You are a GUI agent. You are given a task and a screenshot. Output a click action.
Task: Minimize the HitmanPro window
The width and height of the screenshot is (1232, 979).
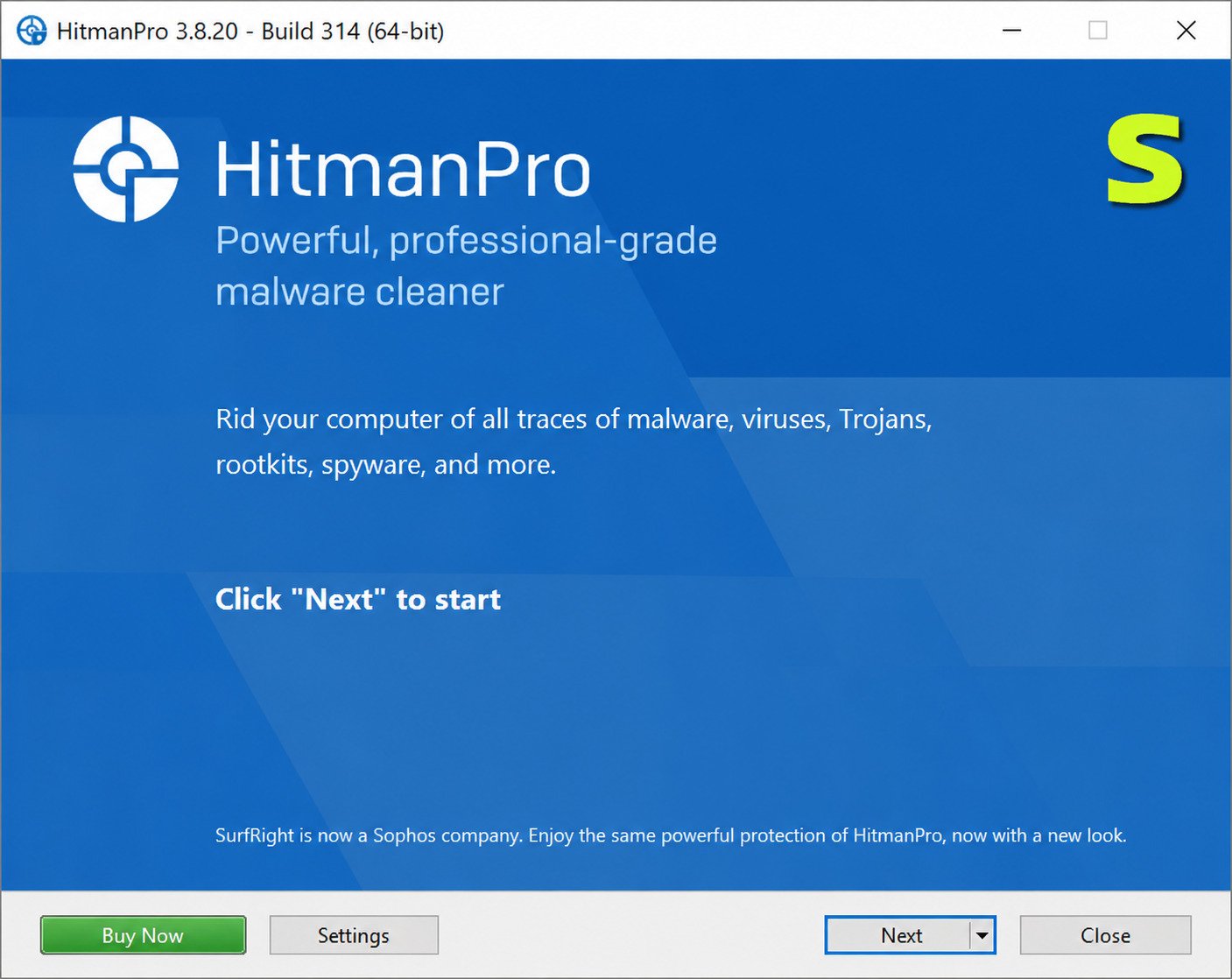tap(1012, 31)
